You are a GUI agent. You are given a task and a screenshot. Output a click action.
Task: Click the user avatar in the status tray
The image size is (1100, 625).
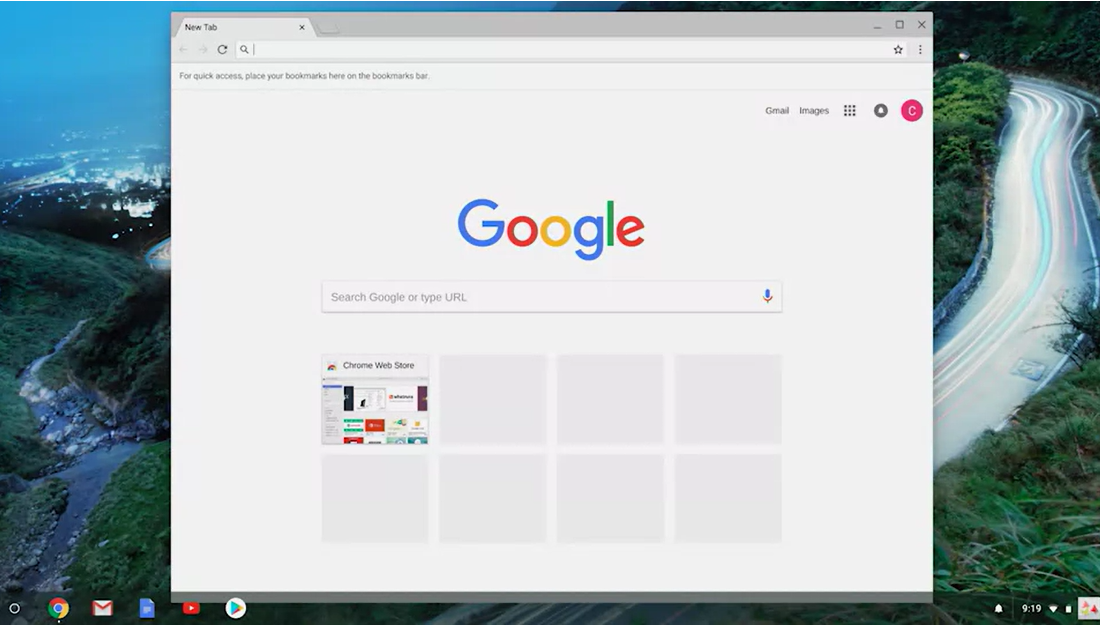(x=1089, y=608)
